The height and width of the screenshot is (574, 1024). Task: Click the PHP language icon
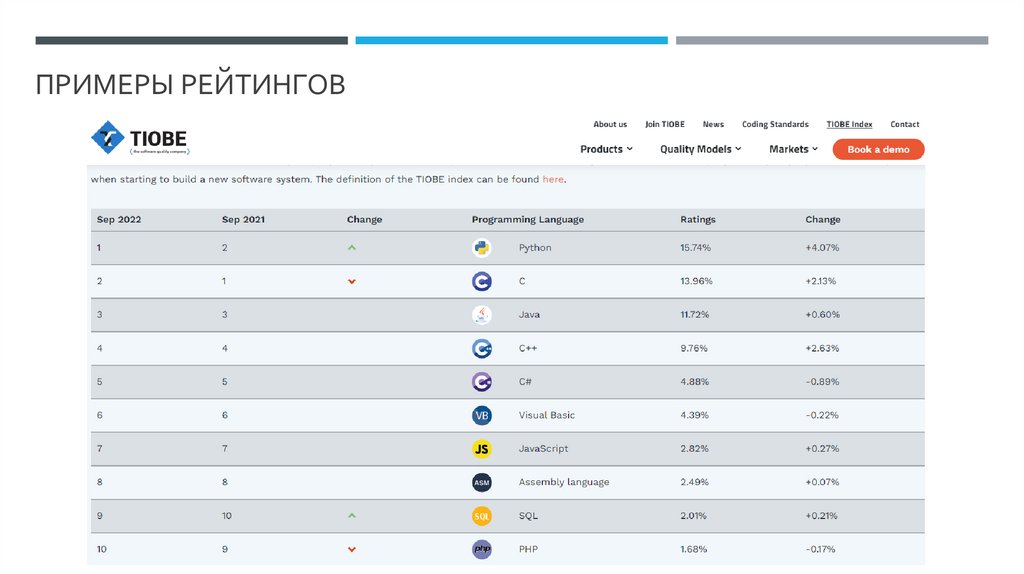(482, 549)
